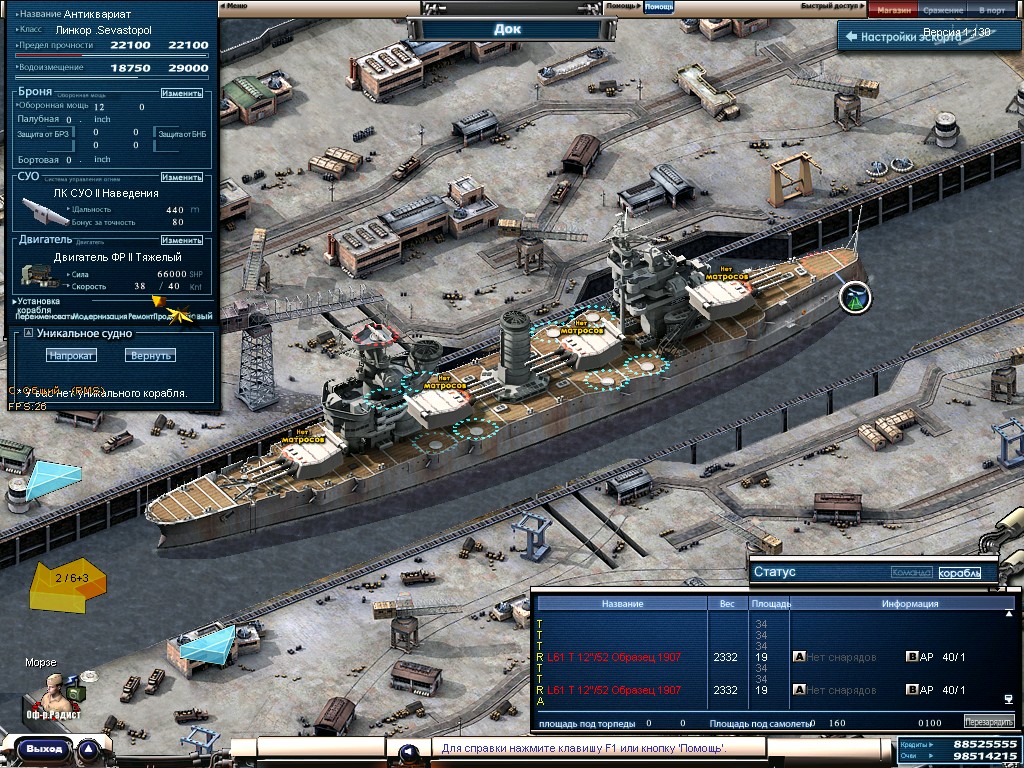Open the Магазин tab
Screen dimensions: 1024x768
pyautogui.click(x=893, y=10)
